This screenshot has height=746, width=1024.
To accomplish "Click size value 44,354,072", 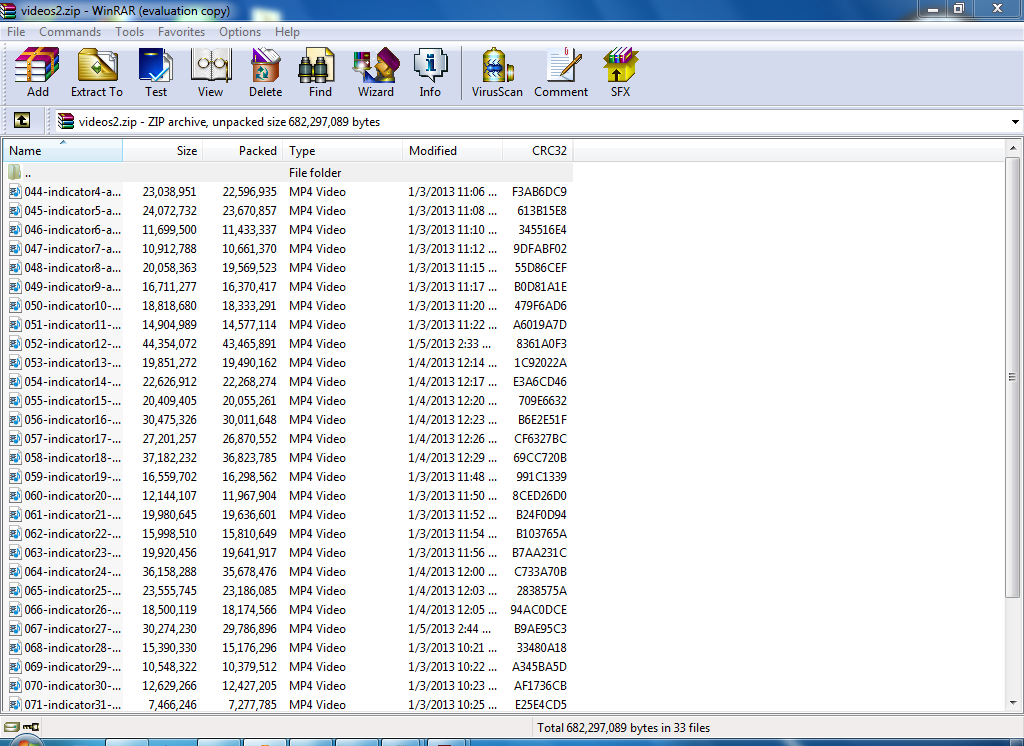I will 169,344.
